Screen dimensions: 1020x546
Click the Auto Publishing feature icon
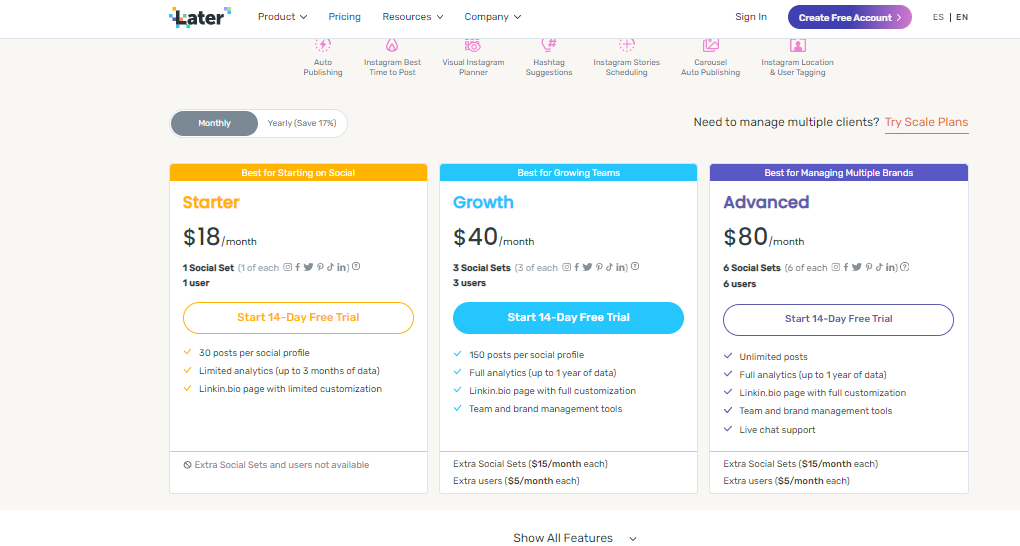tap(322, 45)
